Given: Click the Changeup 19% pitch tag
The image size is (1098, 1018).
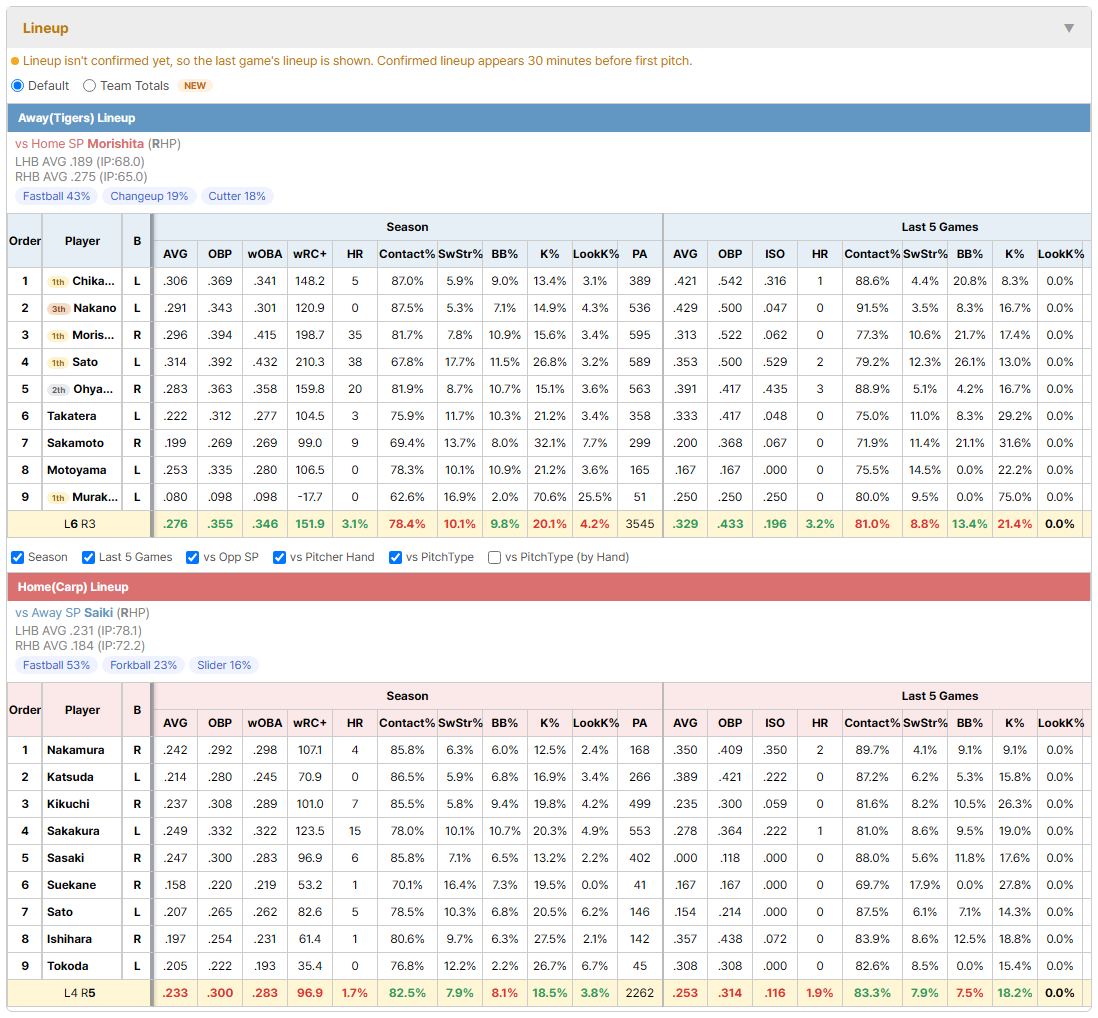Looking at the screenshot, I should coord(149,196).
